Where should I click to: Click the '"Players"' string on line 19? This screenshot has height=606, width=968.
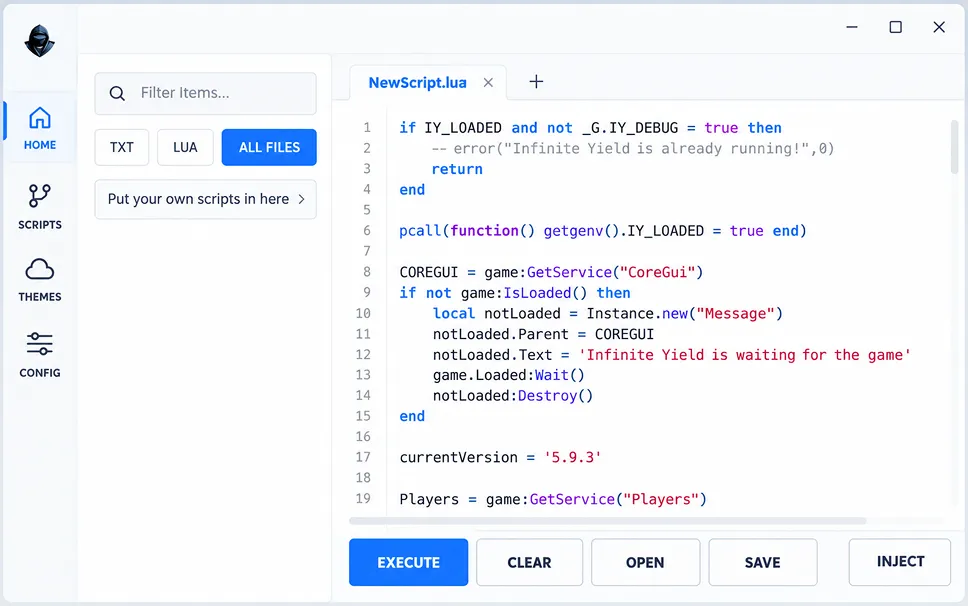coord(661,499)
